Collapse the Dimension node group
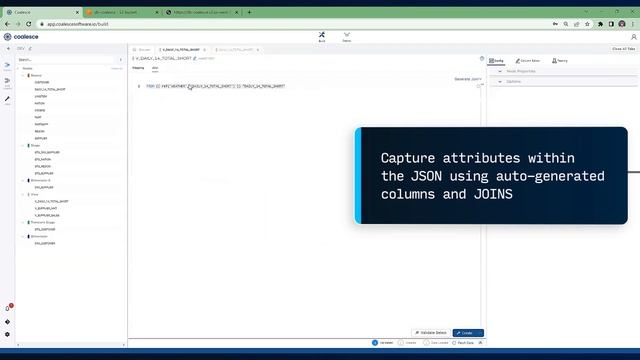This screenshot has width=640, height=360. tap(23, 237)
